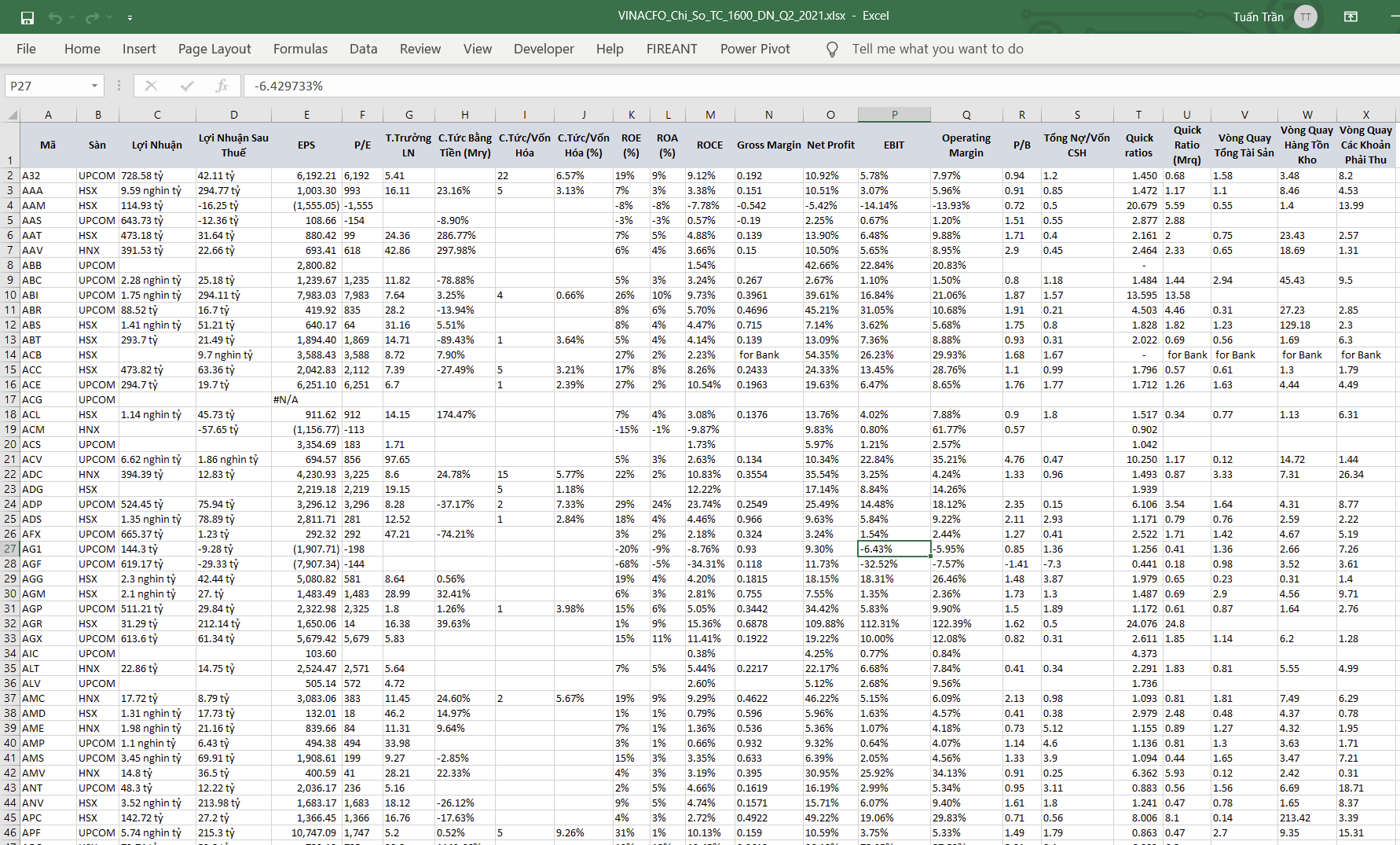Click the Insert Function fx icon

coord(222,86)
